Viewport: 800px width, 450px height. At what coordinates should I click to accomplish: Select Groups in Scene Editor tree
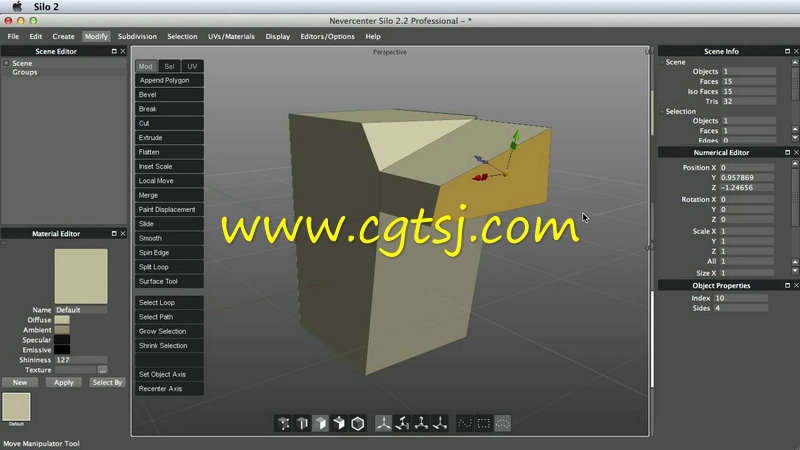pos(24,72)
